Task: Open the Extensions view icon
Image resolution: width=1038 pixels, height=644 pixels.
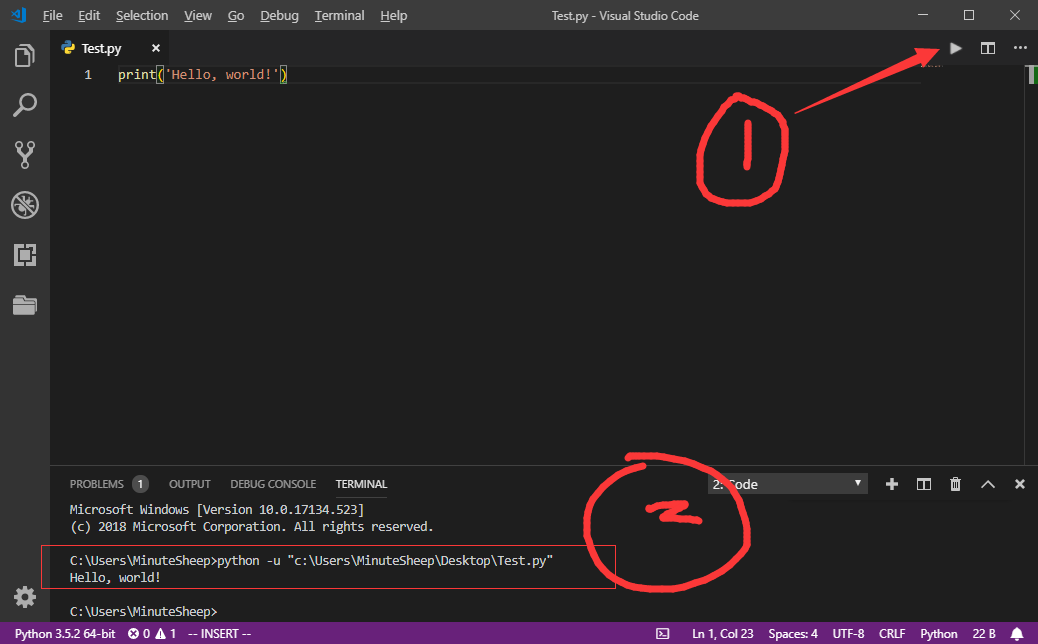Action: [24, 255]
